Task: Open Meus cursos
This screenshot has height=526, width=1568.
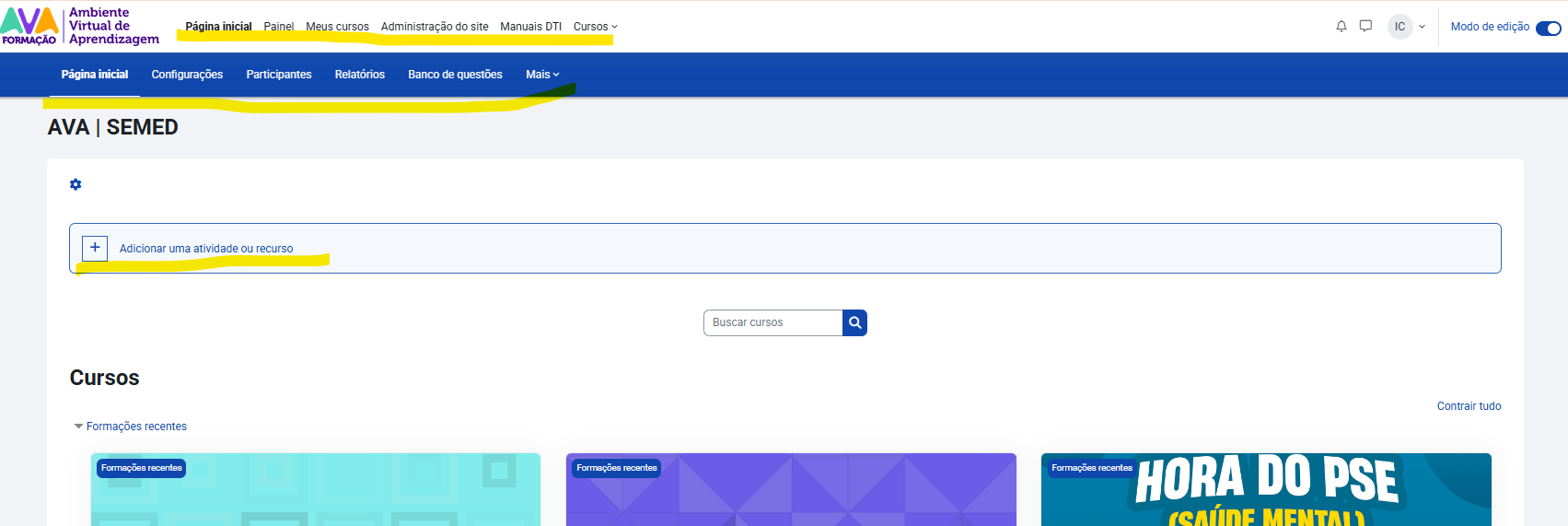Action: coord(337,27)
